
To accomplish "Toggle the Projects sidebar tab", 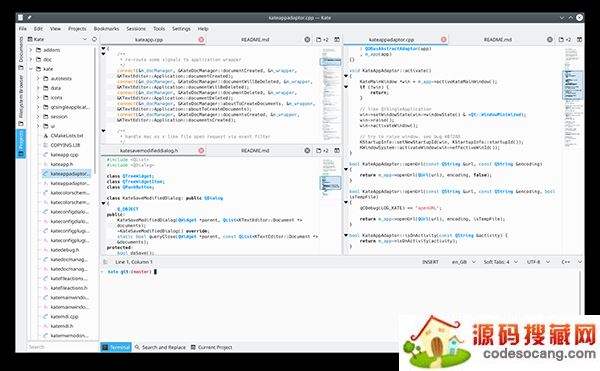I will (x=21, y=143).
